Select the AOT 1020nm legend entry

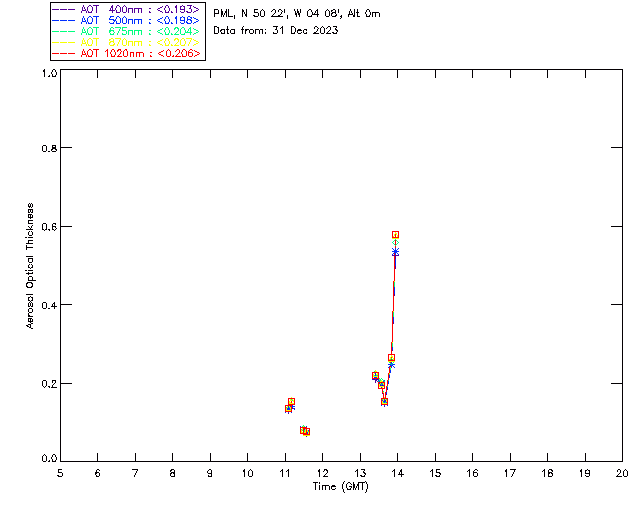pos(126,53)
